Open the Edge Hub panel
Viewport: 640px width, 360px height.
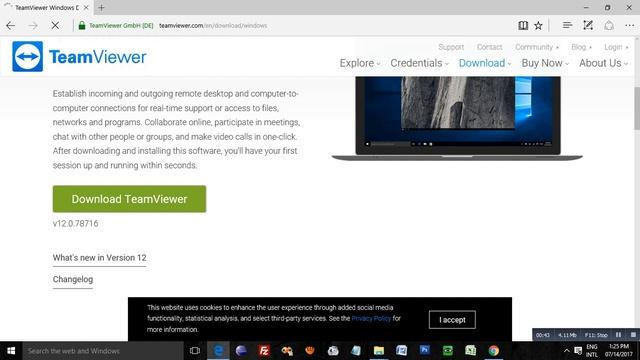click(x=567, y=25)
